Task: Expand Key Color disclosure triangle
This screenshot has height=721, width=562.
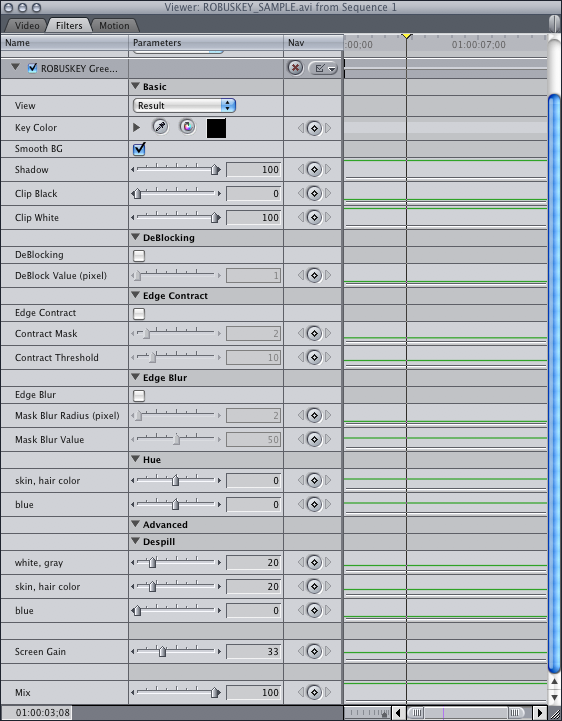Action: 136,127
